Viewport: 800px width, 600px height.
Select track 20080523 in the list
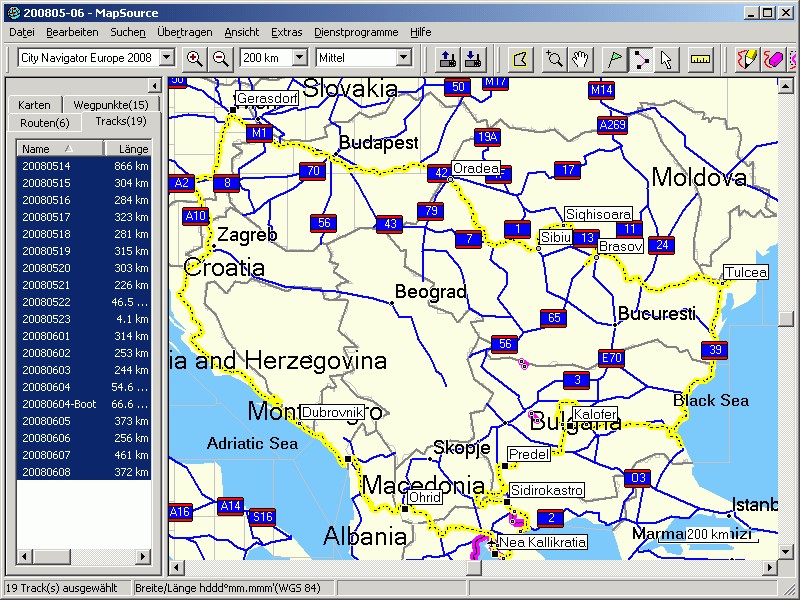(x=84, y=319)
